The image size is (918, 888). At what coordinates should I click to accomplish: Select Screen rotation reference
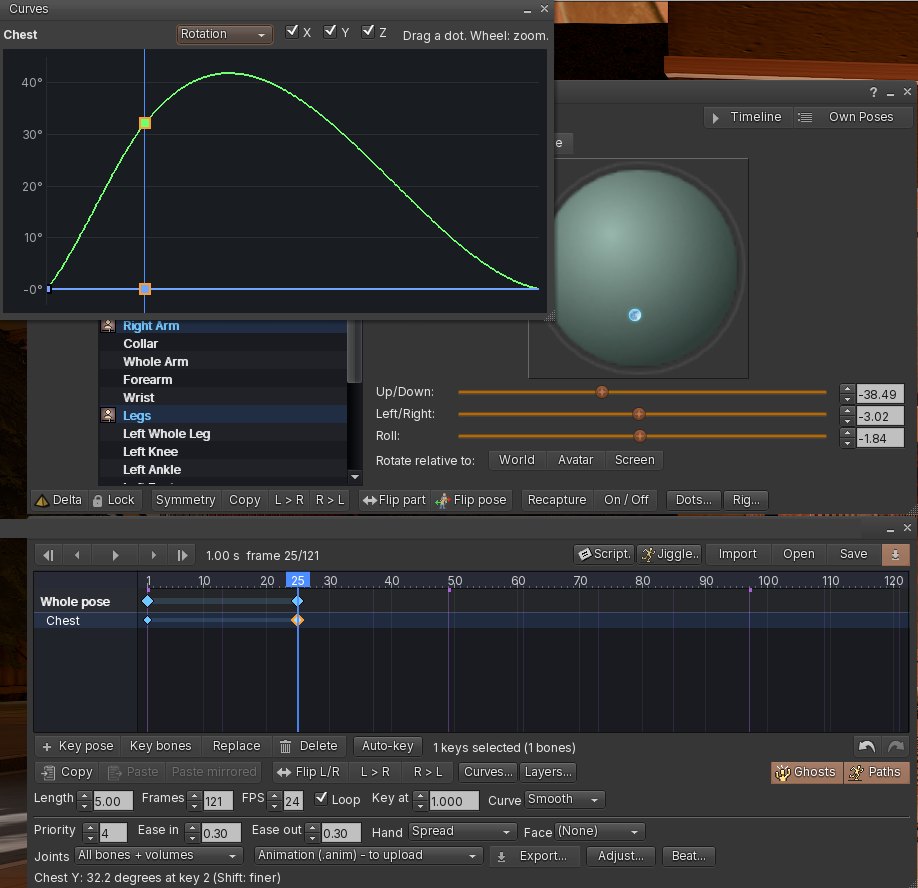coord(634,460)
